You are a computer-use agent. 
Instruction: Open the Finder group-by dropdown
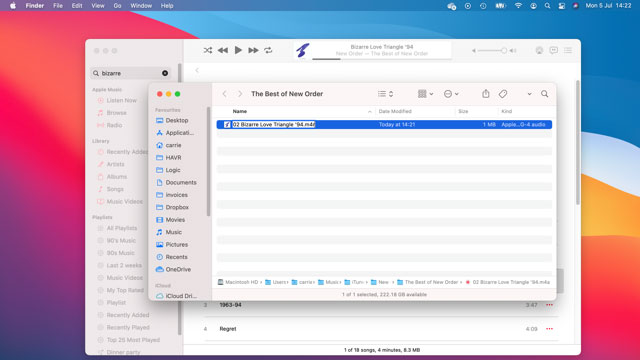[425, 94]
